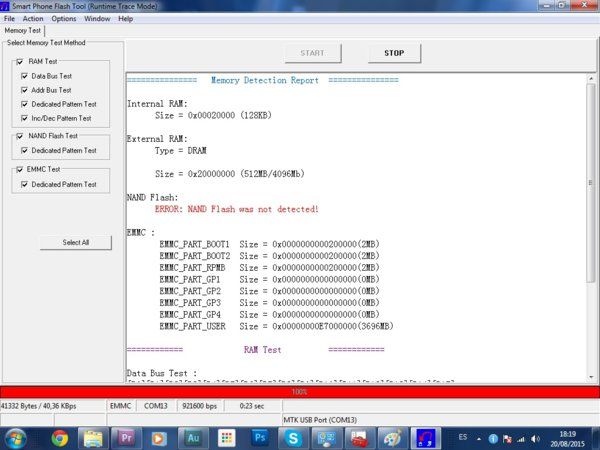Open the Windows Start menu
600x450 pixels.
(16, 439)
